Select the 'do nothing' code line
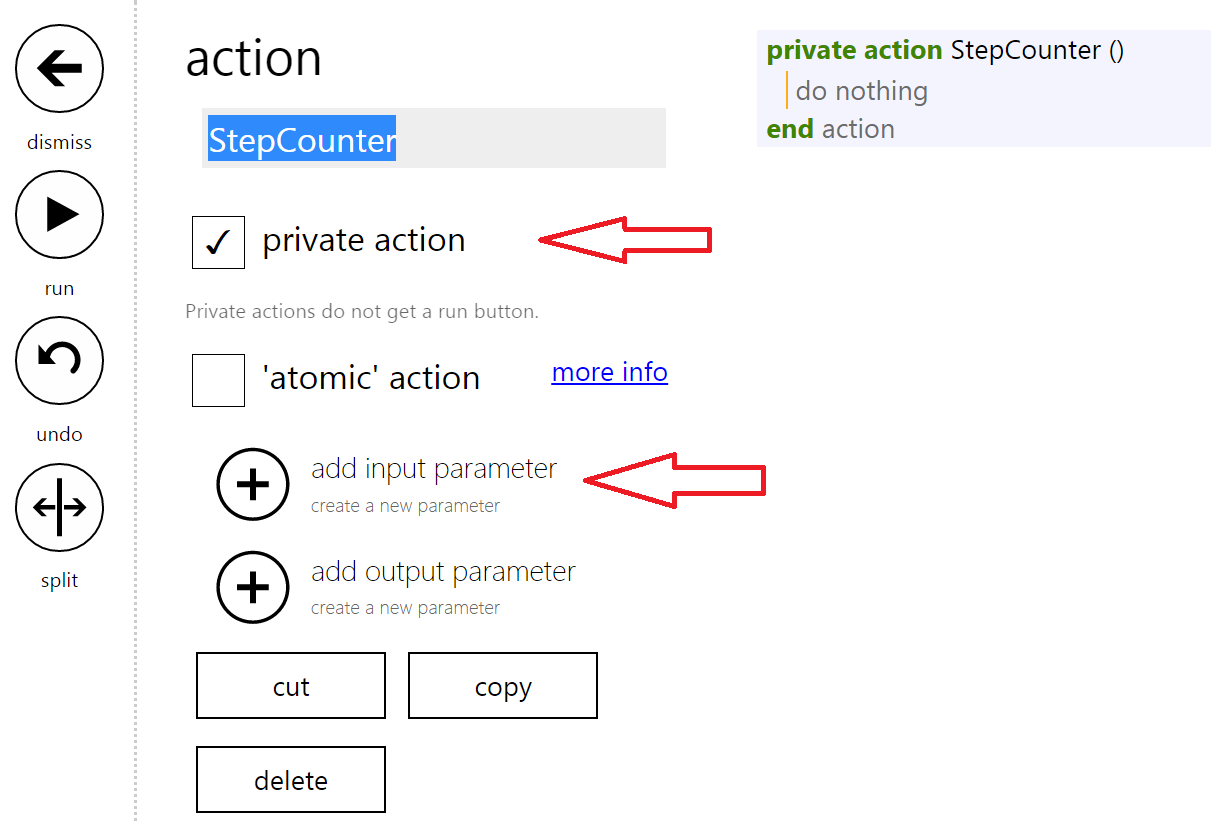This screenshot has width=1211, height=821. tap(862, 91)
